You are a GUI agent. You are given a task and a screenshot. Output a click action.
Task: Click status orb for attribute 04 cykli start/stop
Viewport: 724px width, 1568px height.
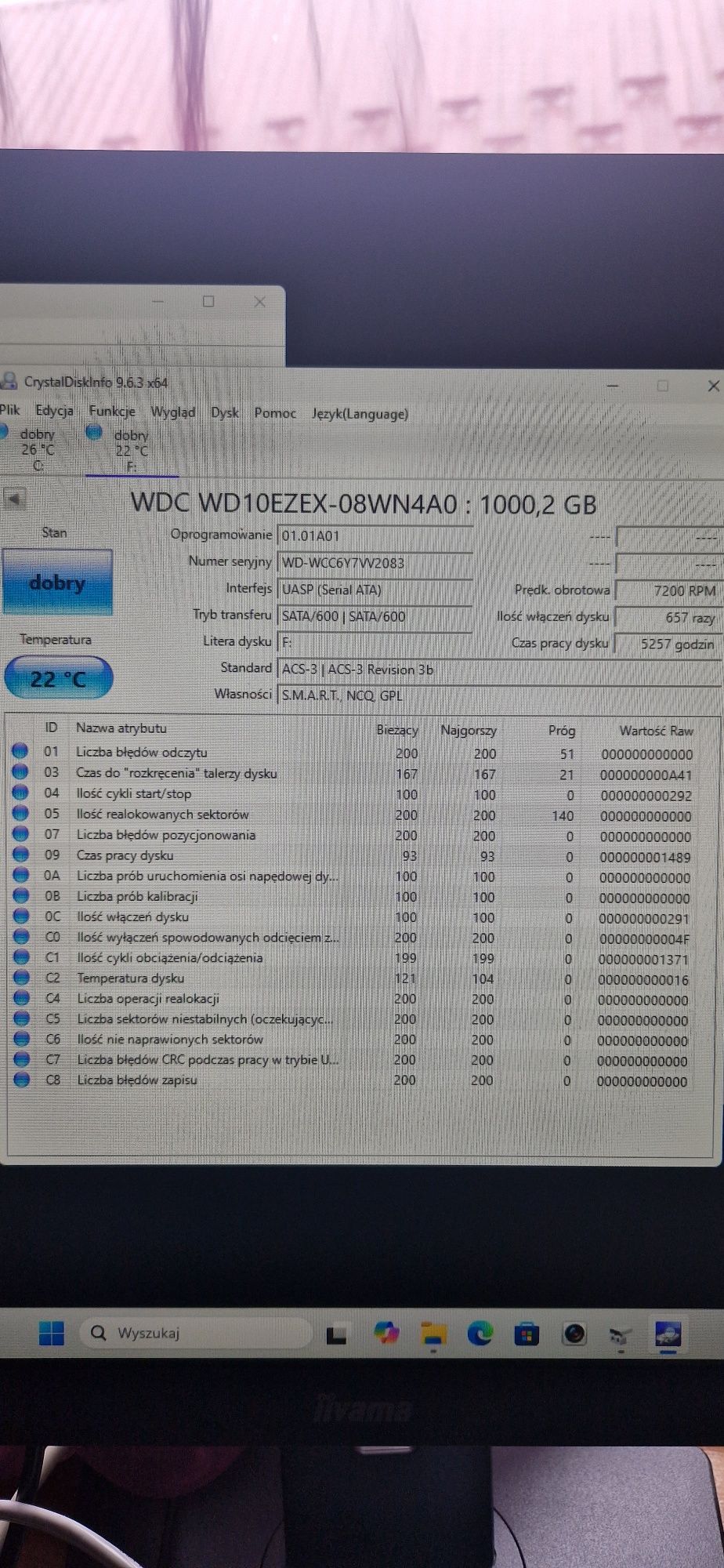click(x=20, y=793)
